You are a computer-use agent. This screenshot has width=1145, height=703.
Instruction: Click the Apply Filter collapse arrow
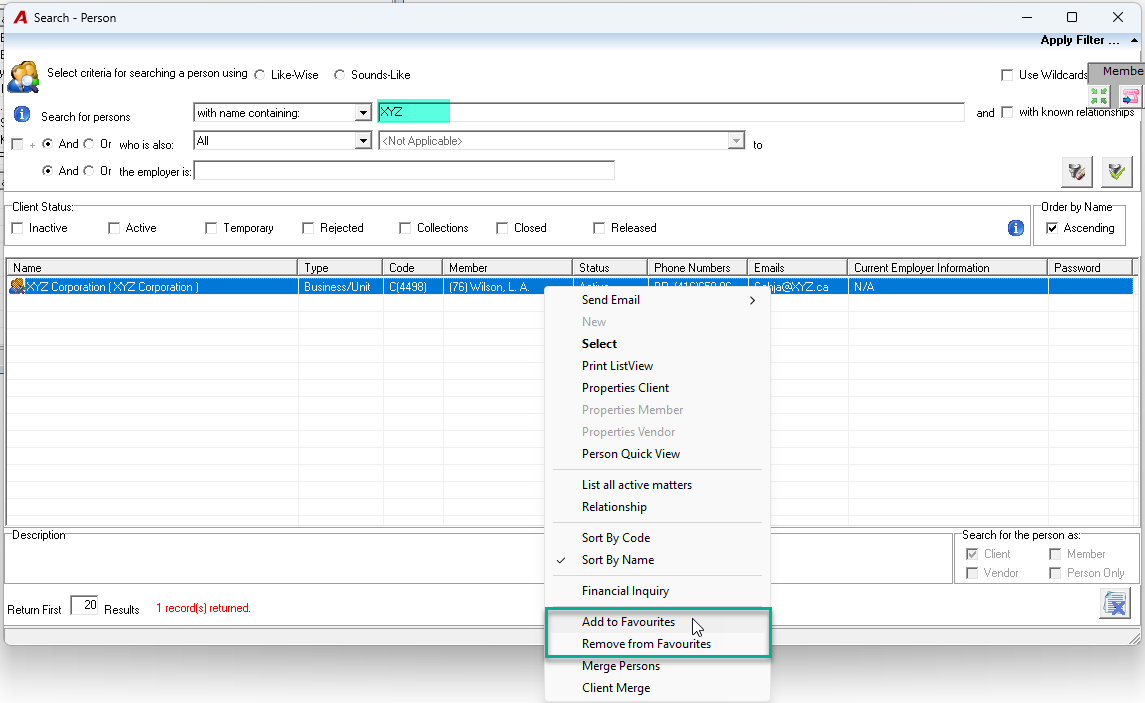(1134, 41)
